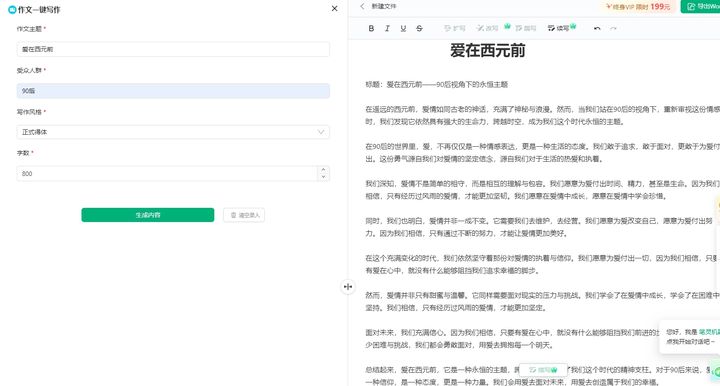Click the 清空录入 clear button
The image size is (720, 386).
[244, 215]
